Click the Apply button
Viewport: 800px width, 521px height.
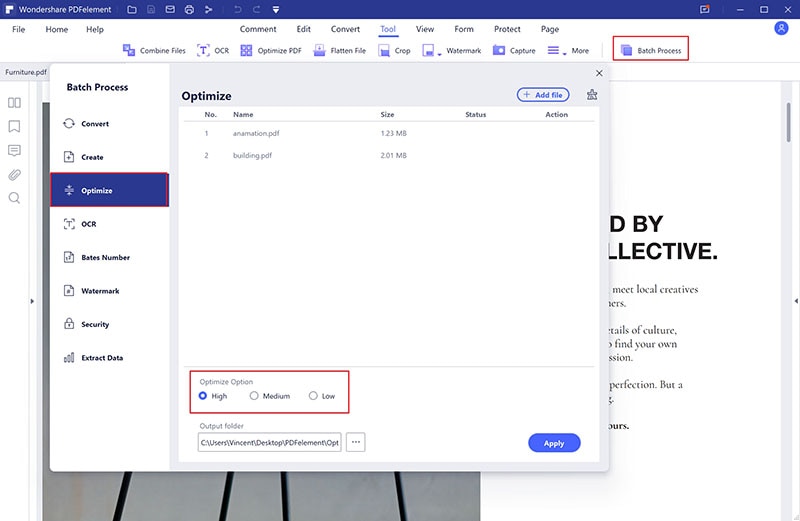pyautogui.click(x=554, y=443)
